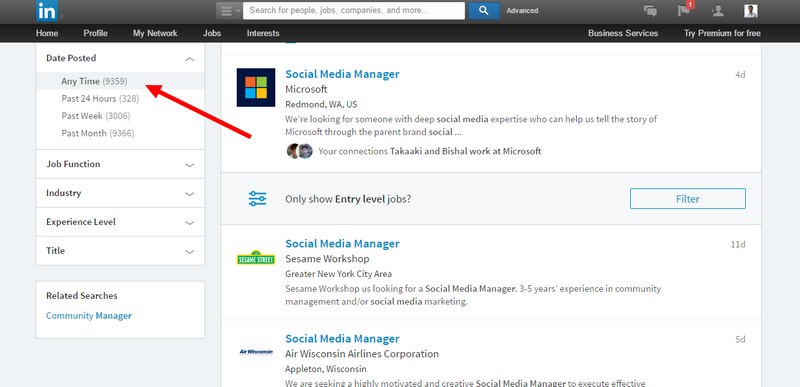Open Microsoft Social Media Manager job
This screenshot has width=800, height=387.
(x=342, y=74)
